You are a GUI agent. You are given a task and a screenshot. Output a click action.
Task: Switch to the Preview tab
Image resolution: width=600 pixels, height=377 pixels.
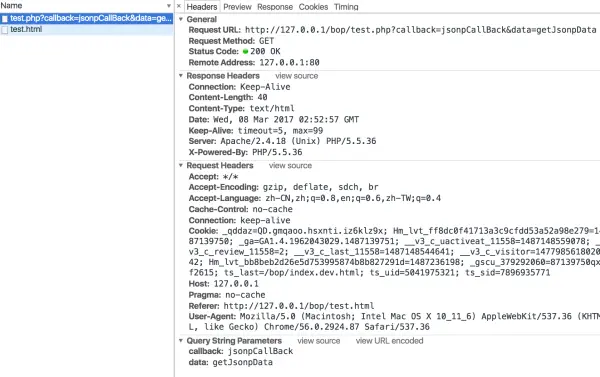(x=237, y=7)
